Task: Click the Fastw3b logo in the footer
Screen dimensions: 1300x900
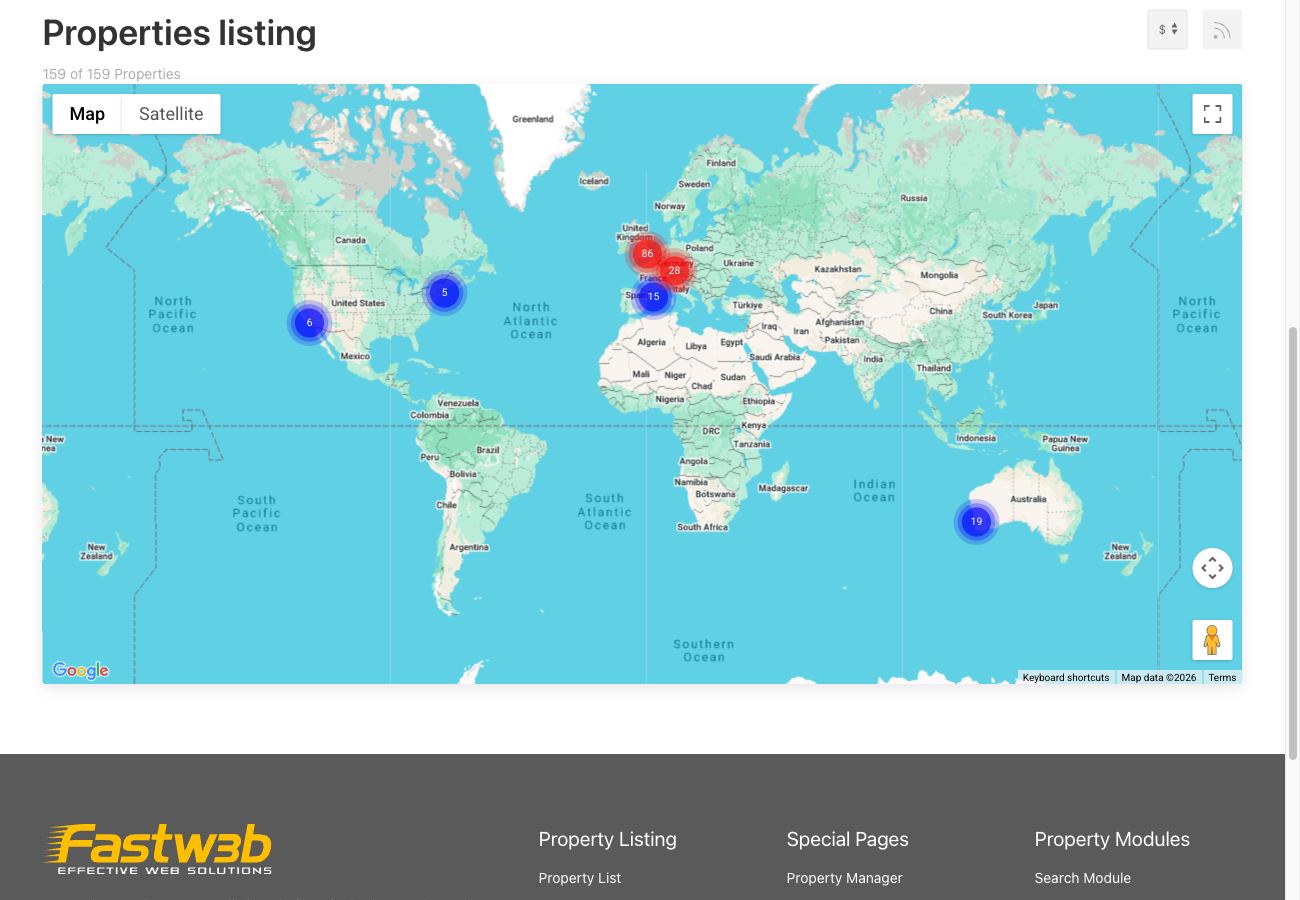Action: (158, 845)
